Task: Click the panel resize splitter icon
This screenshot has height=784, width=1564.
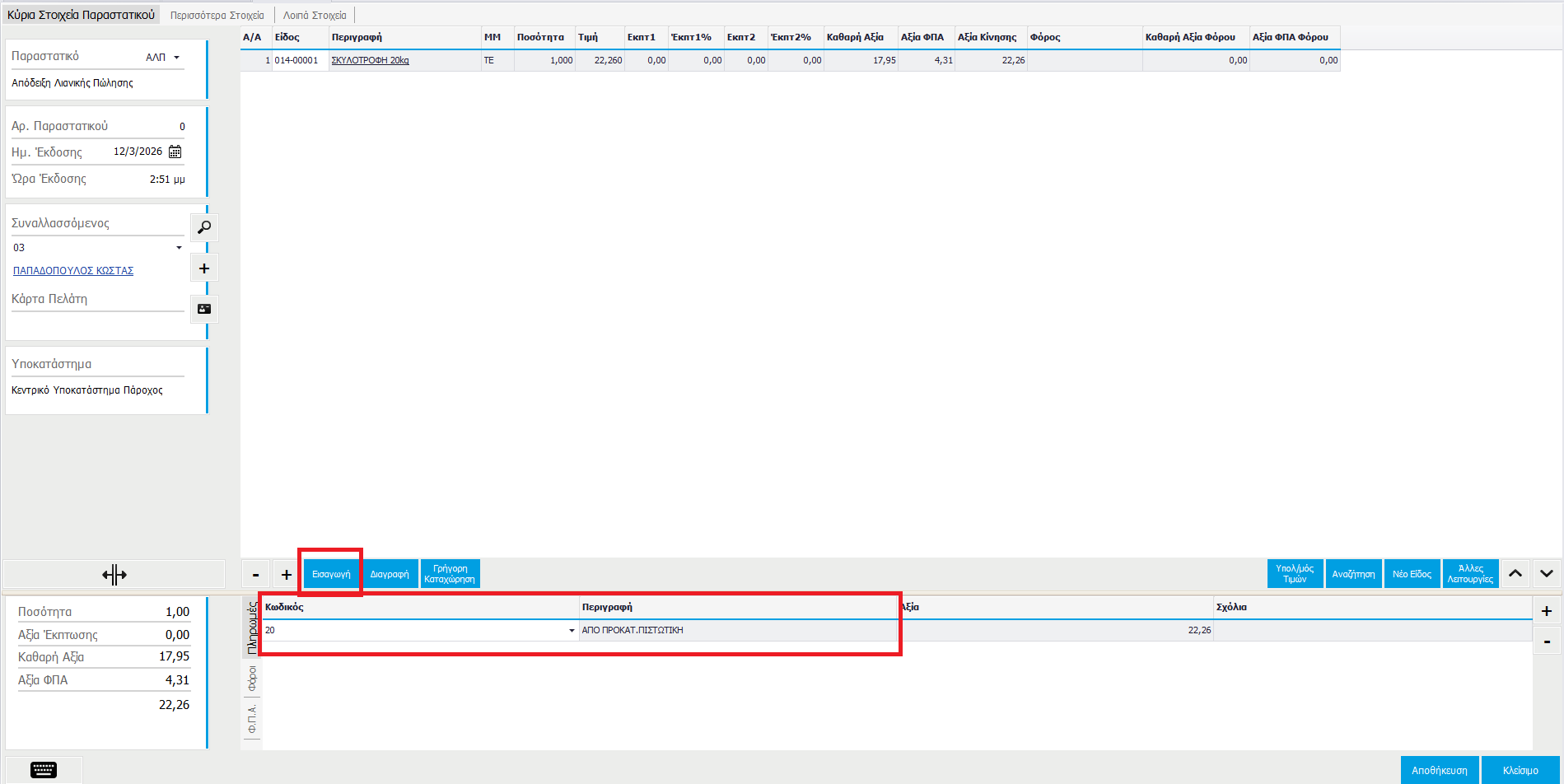Action: point(114,575)
